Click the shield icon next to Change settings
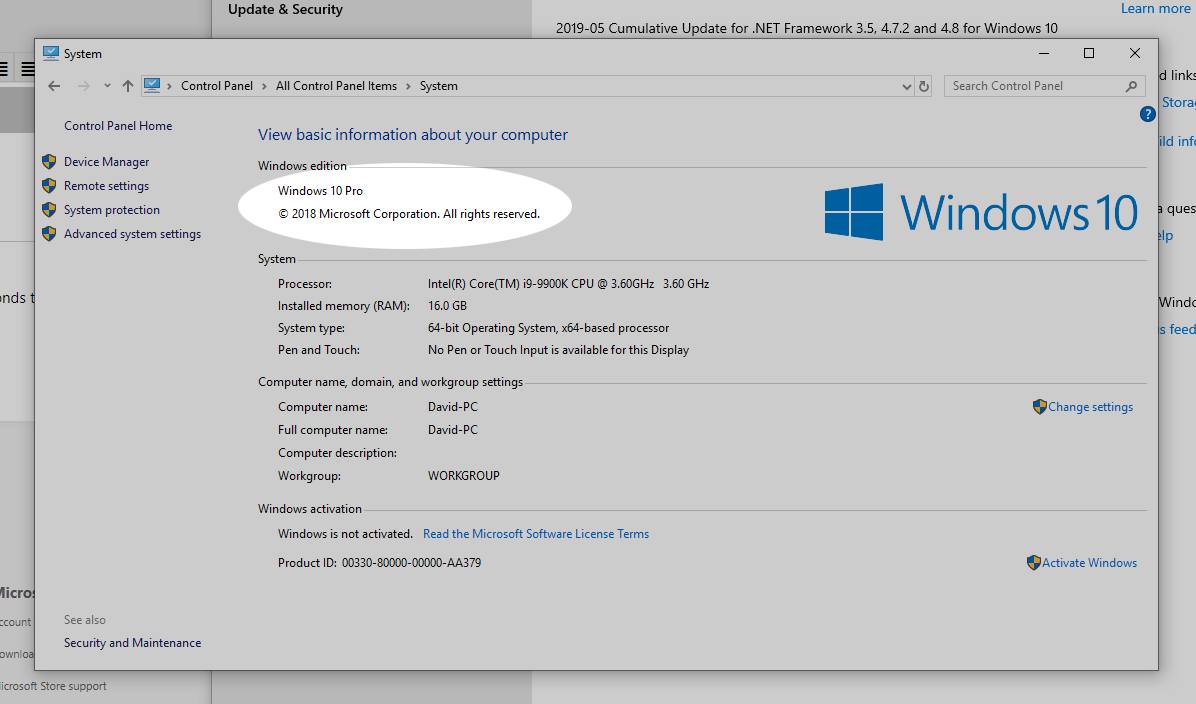Viewport: 1196px width, 704px height. pyautogui.click(x=1040, y=407)
